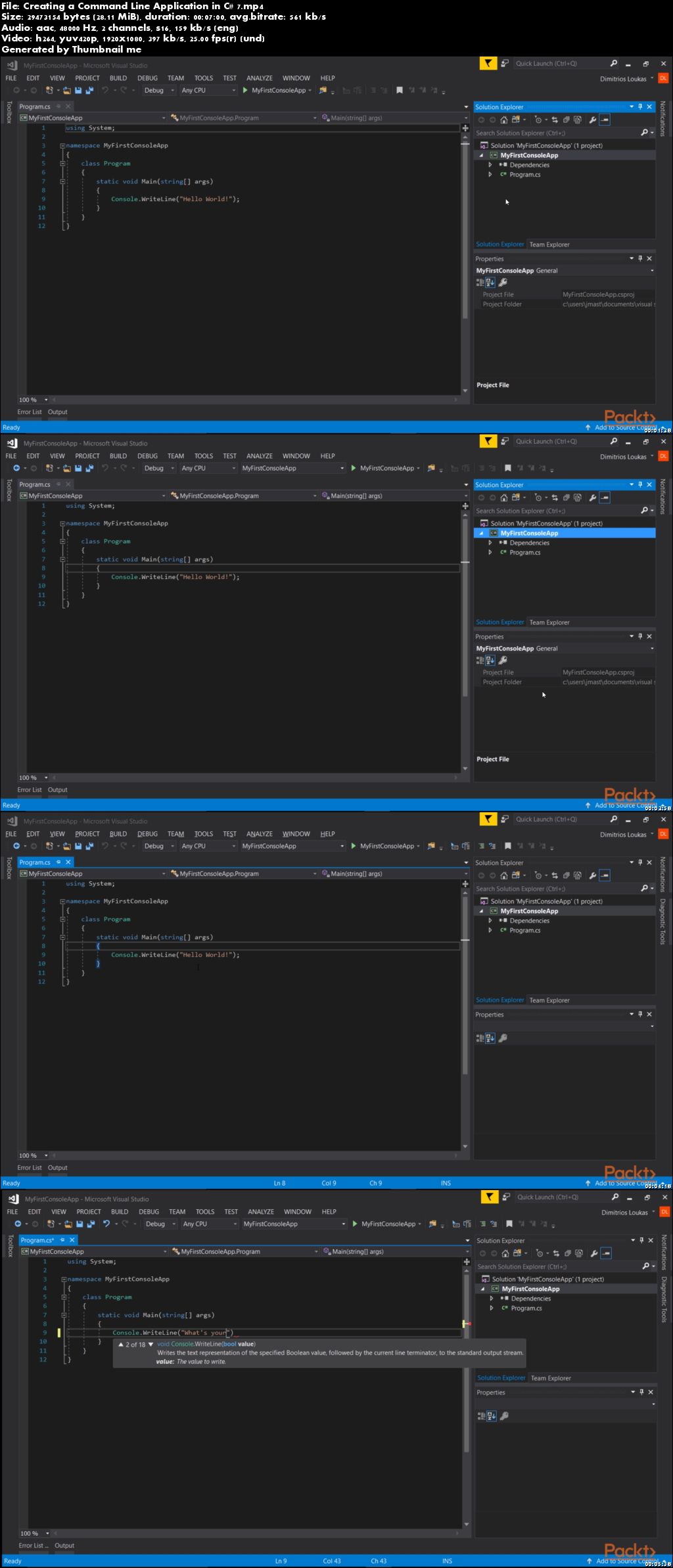Click New Project icon in first frame
The image size is (673, 1568).
tap(49, 90)
